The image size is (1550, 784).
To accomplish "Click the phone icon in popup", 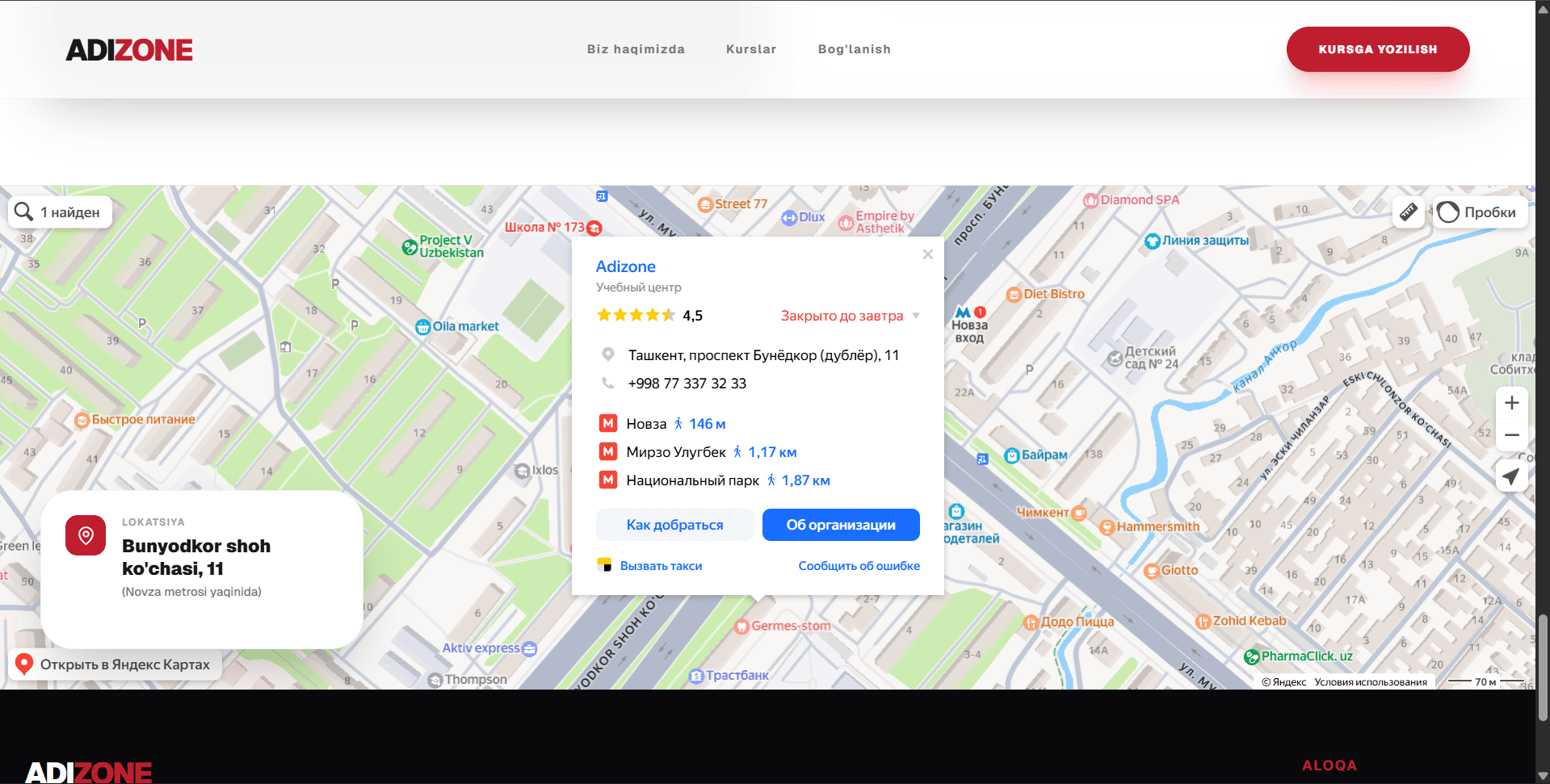I will tap(608, 383).
